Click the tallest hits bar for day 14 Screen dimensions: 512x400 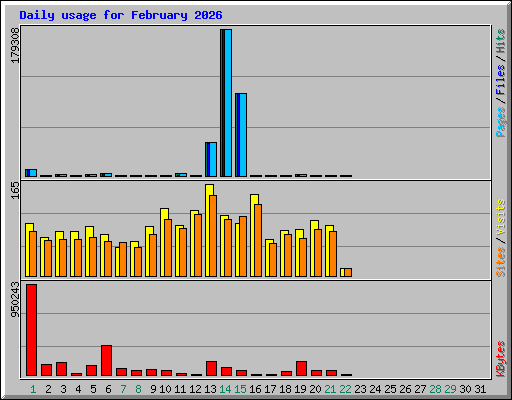coord(226,103)
